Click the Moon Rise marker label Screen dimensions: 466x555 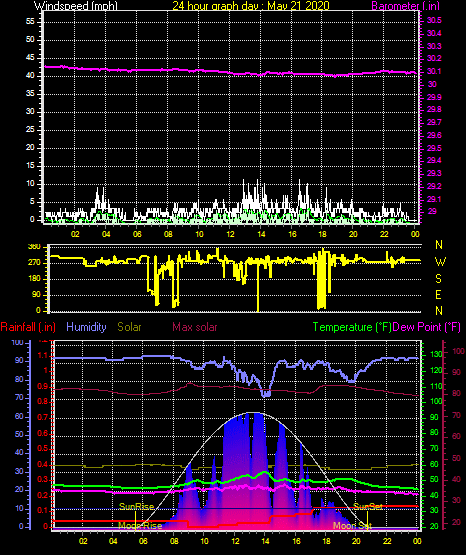(x=140, y=526)
